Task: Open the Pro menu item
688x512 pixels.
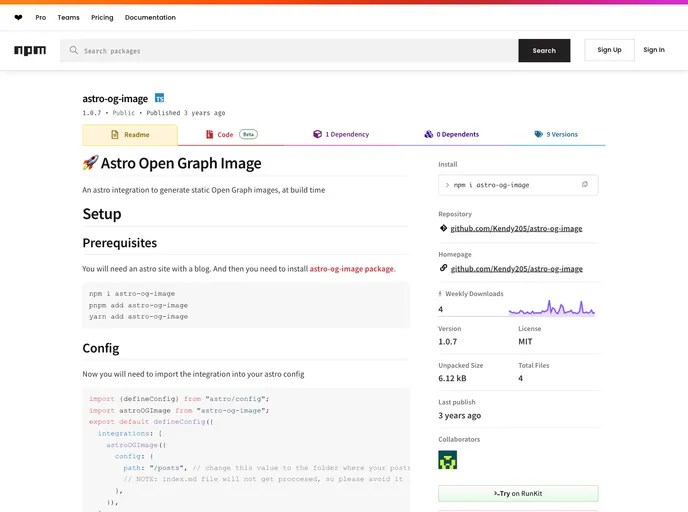Action: (x=40, y=18)
